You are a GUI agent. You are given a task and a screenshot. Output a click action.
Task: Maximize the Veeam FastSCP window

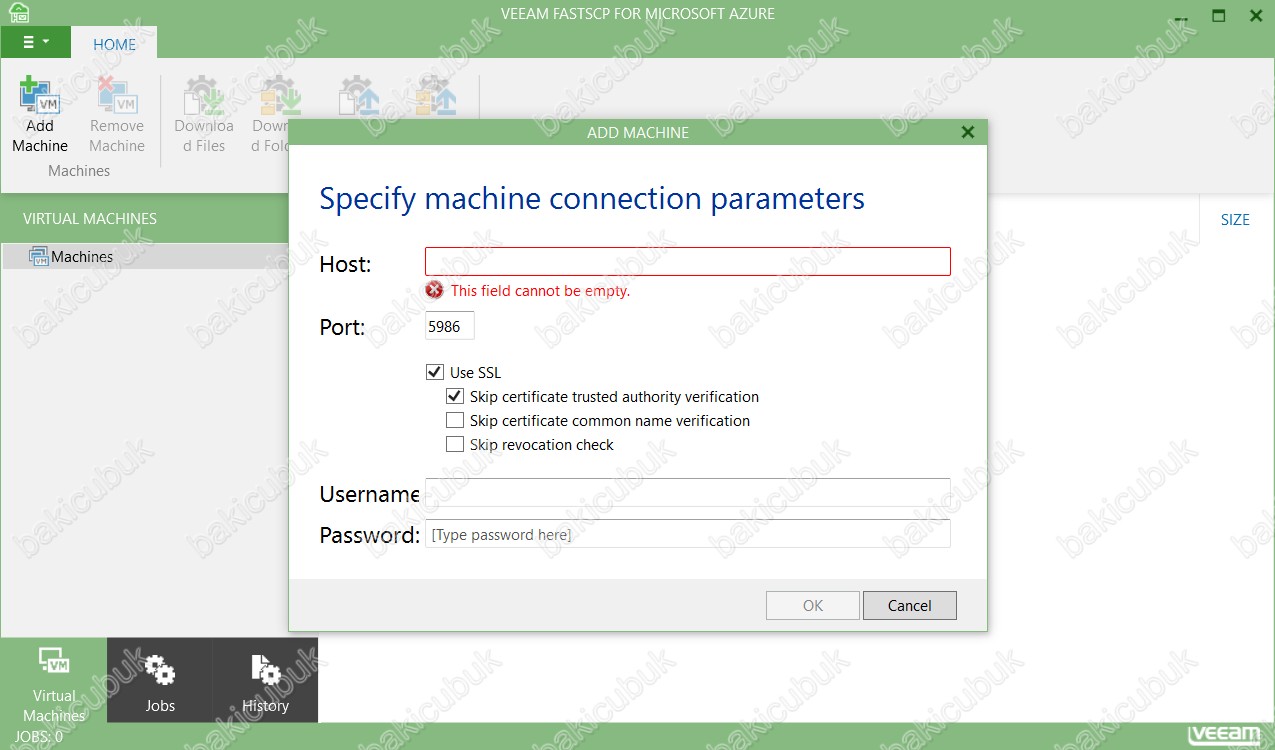coord(1219,15)
